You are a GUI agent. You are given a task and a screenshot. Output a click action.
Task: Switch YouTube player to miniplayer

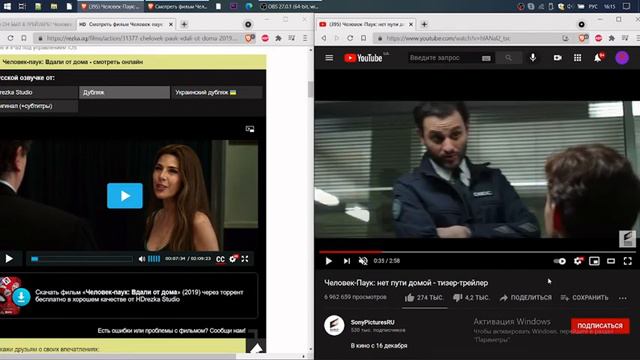(594, 261)
